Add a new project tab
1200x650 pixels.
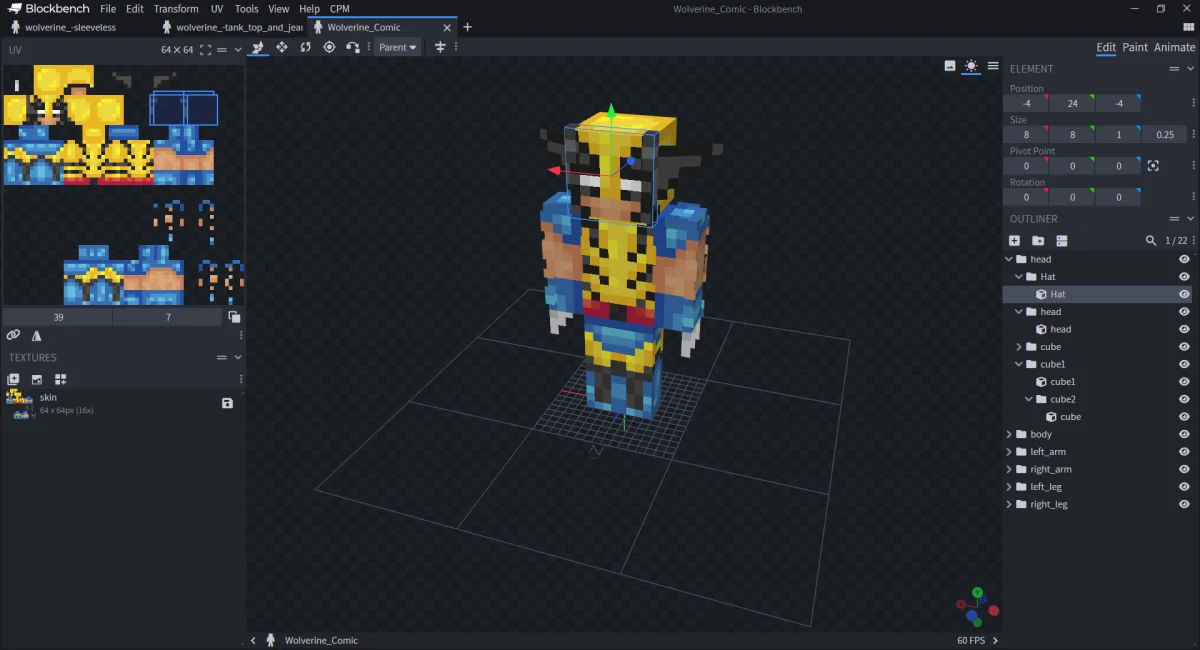click(x=467, y=27)
